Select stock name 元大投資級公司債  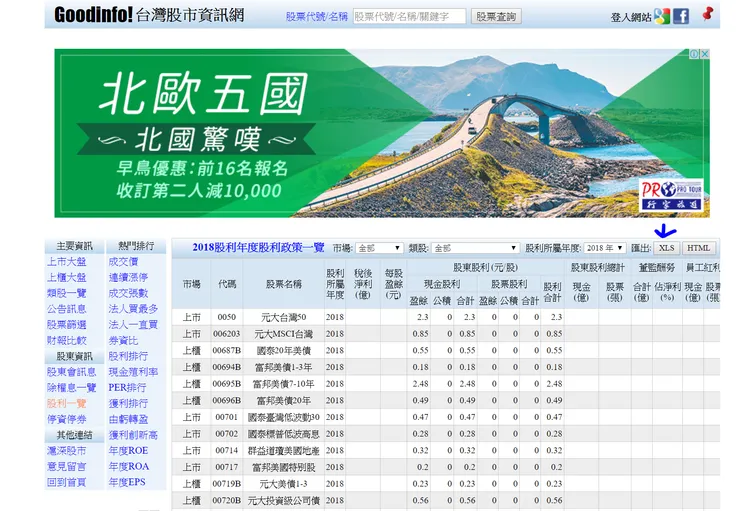(x=284, y=501)
